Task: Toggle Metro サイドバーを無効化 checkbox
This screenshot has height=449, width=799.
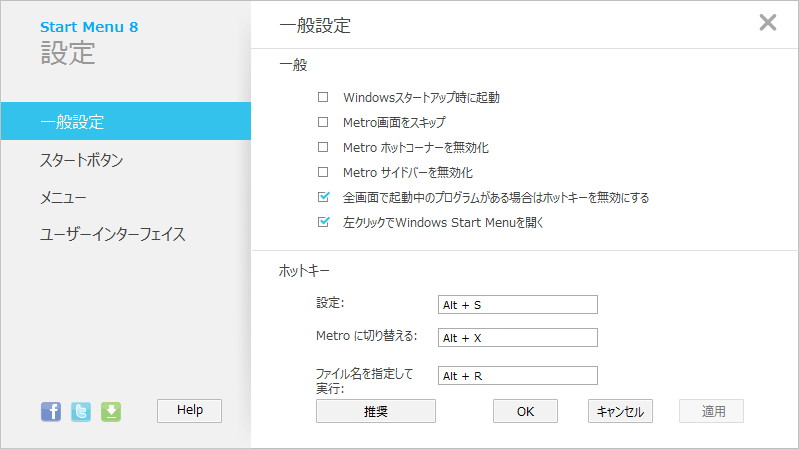Action: point(323,172)
